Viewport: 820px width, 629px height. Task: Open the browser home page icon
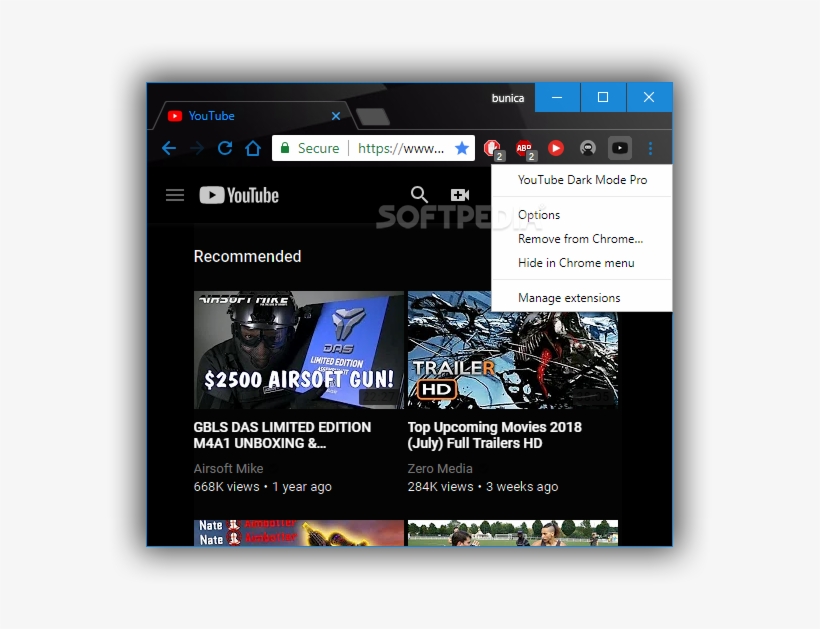point(253,148)
